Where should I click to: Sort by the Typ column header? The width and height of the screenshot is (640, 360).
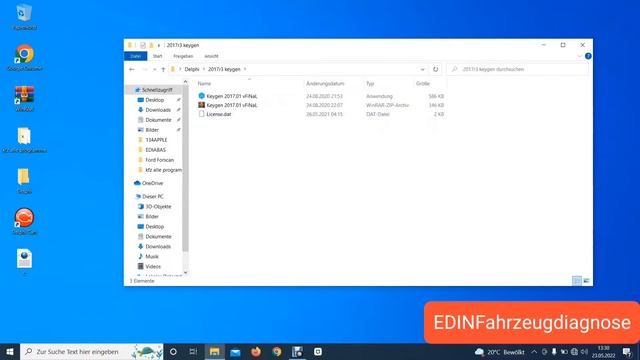tap(370, 83)
